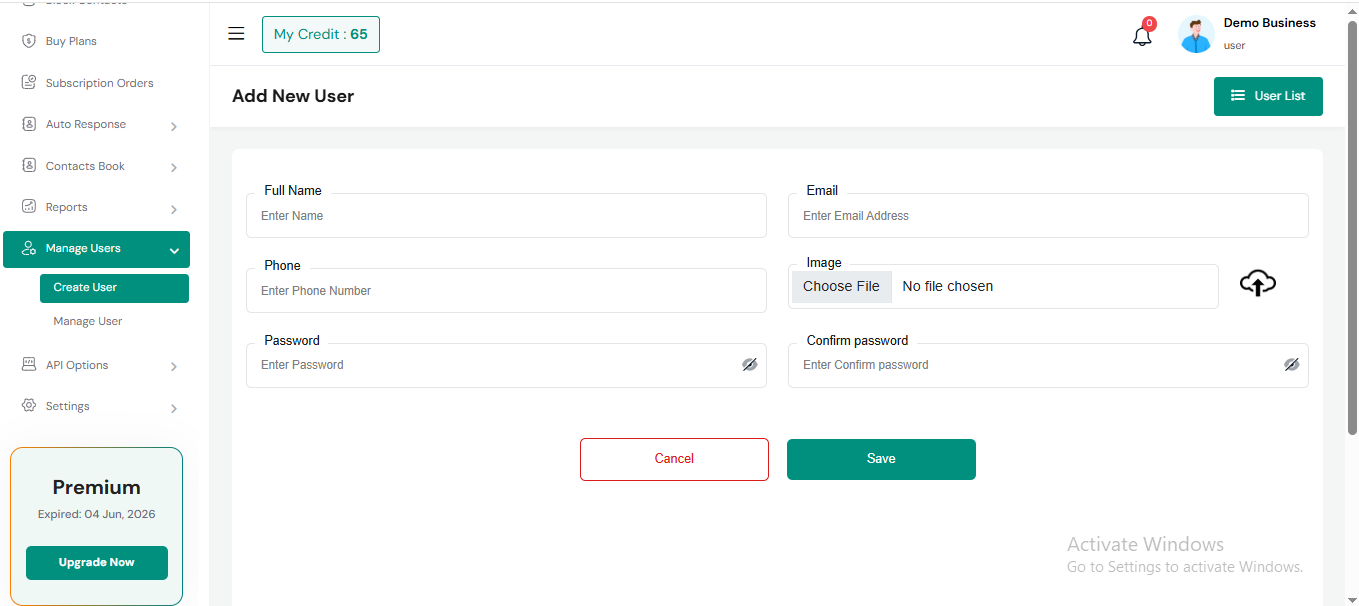Show the Confirm password field text
The width and height of the screenshot is (1359, 606).
click(x=1292, y=365)
